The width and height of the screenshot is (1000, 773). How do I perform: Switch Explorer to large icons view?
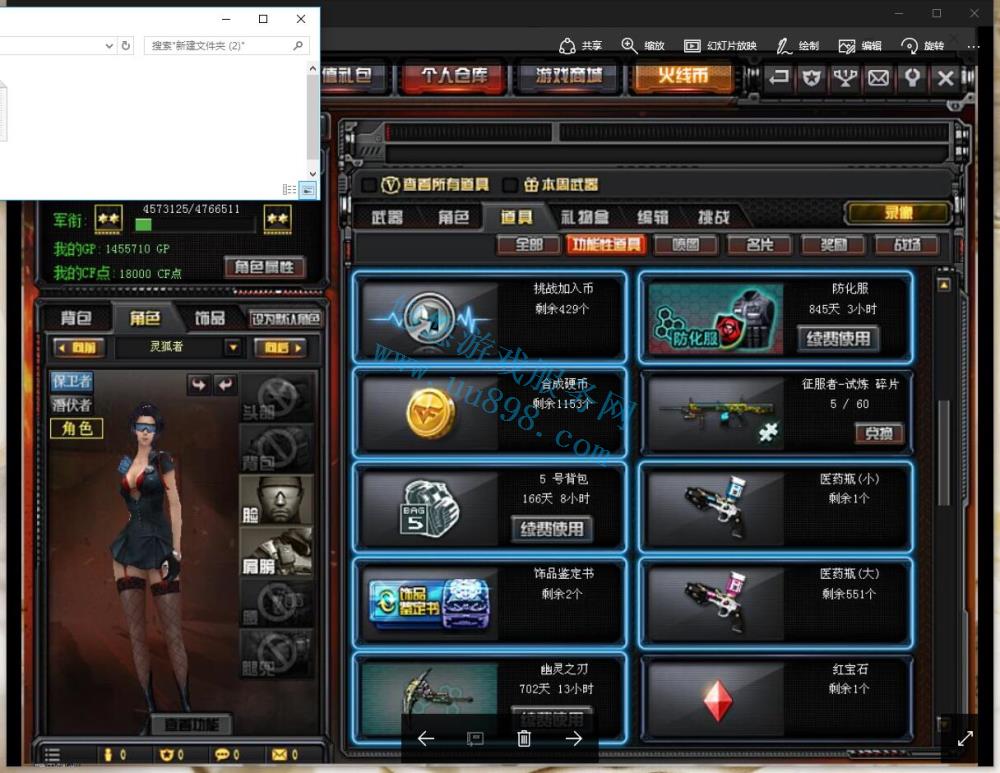308,189
